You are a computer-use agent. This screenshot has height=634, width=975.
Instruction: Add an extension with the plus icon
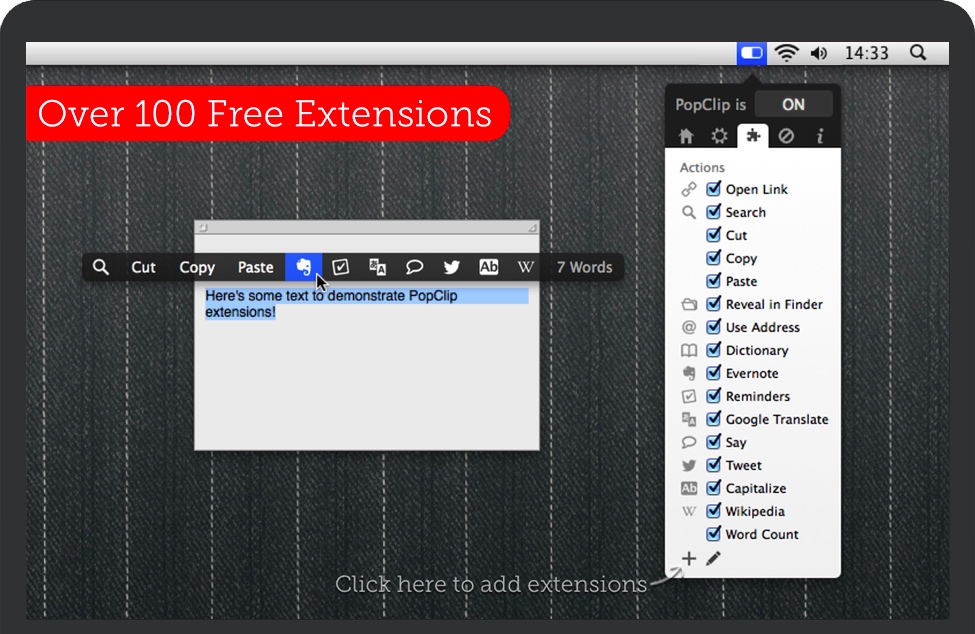click(688, 559)
